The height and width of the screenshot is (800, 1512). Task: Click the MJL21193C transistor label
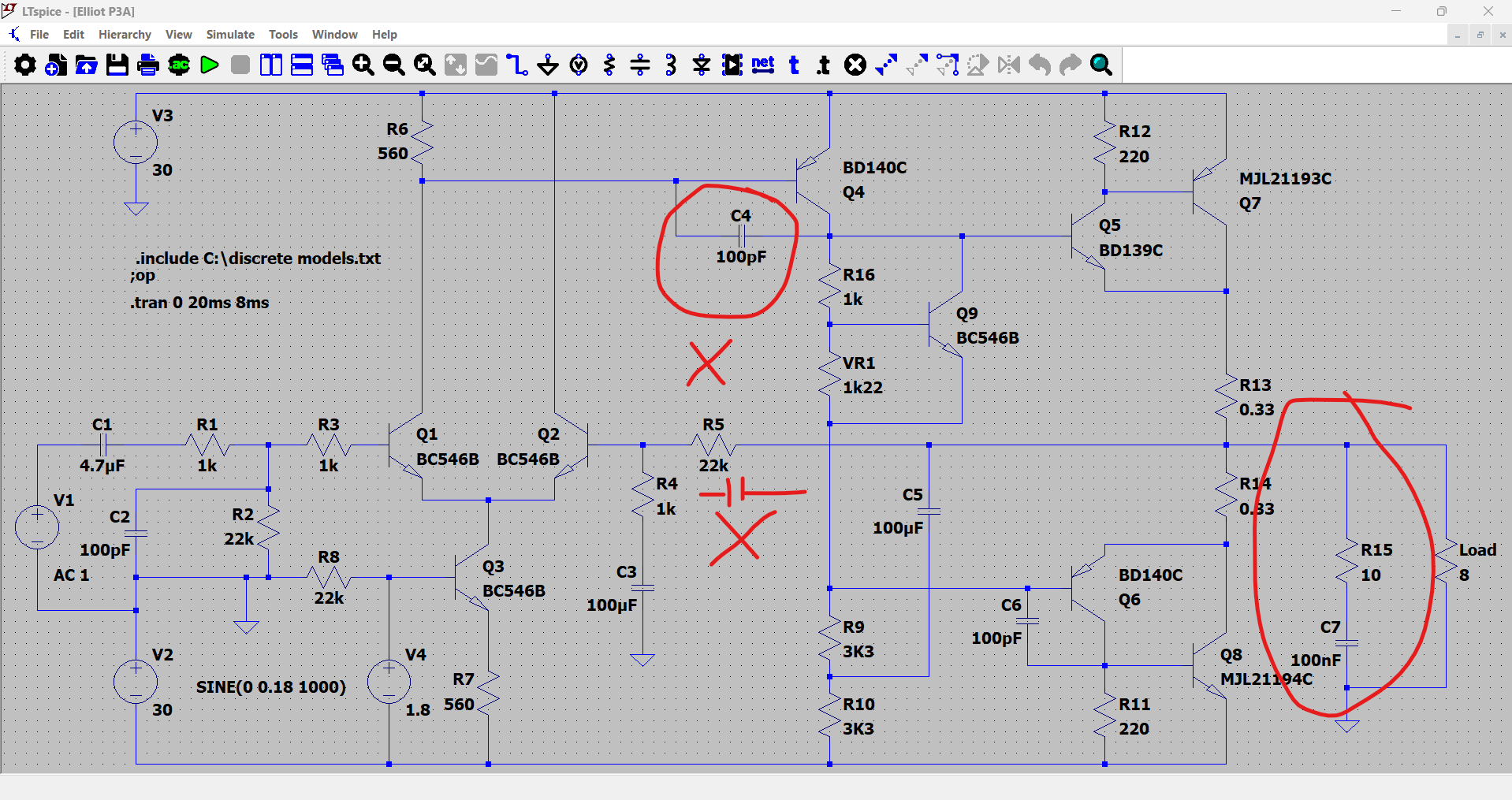pos(1285,179)
